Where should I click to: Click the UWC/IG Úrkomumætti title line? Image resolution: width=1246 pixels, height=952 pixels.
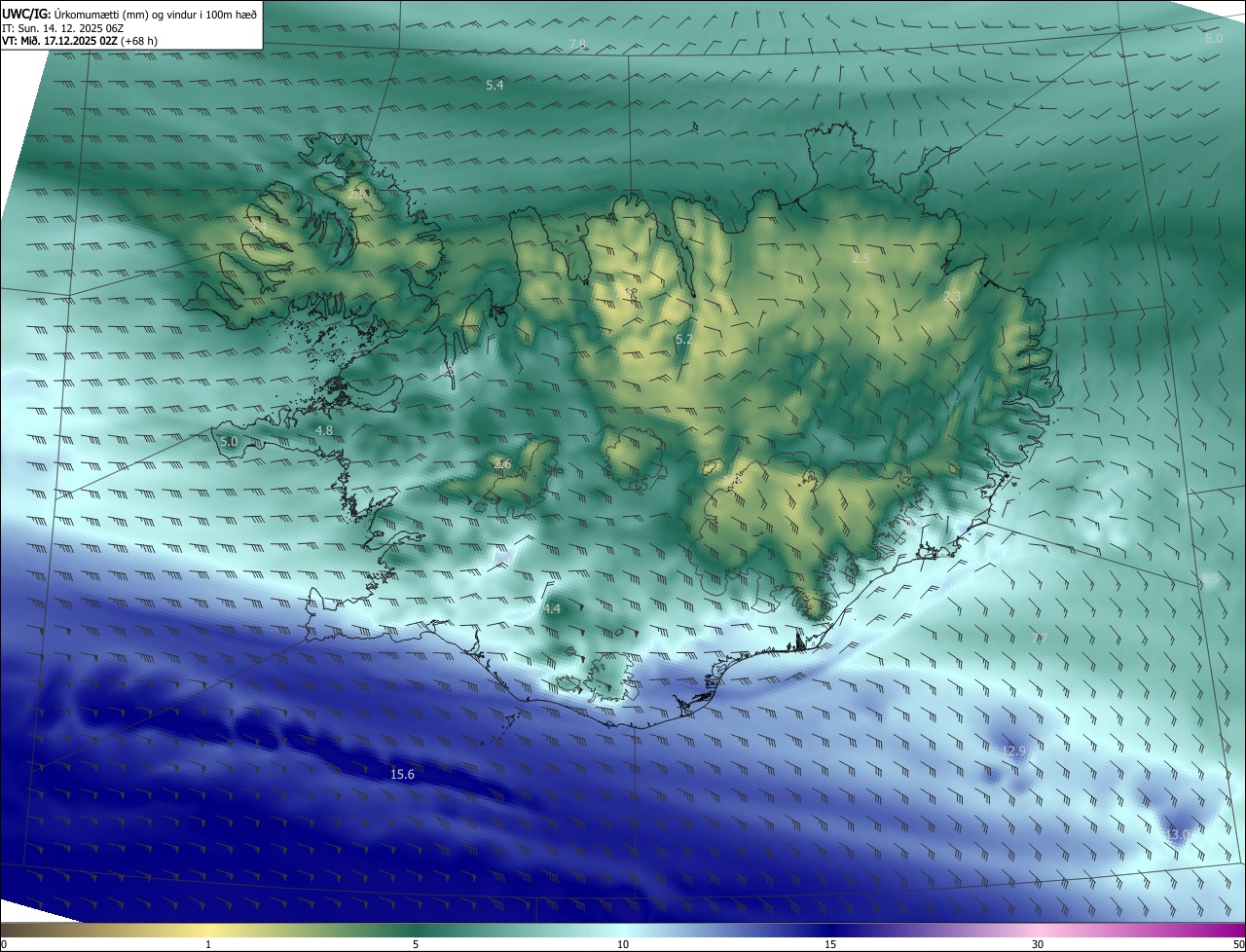pos(129,13)
